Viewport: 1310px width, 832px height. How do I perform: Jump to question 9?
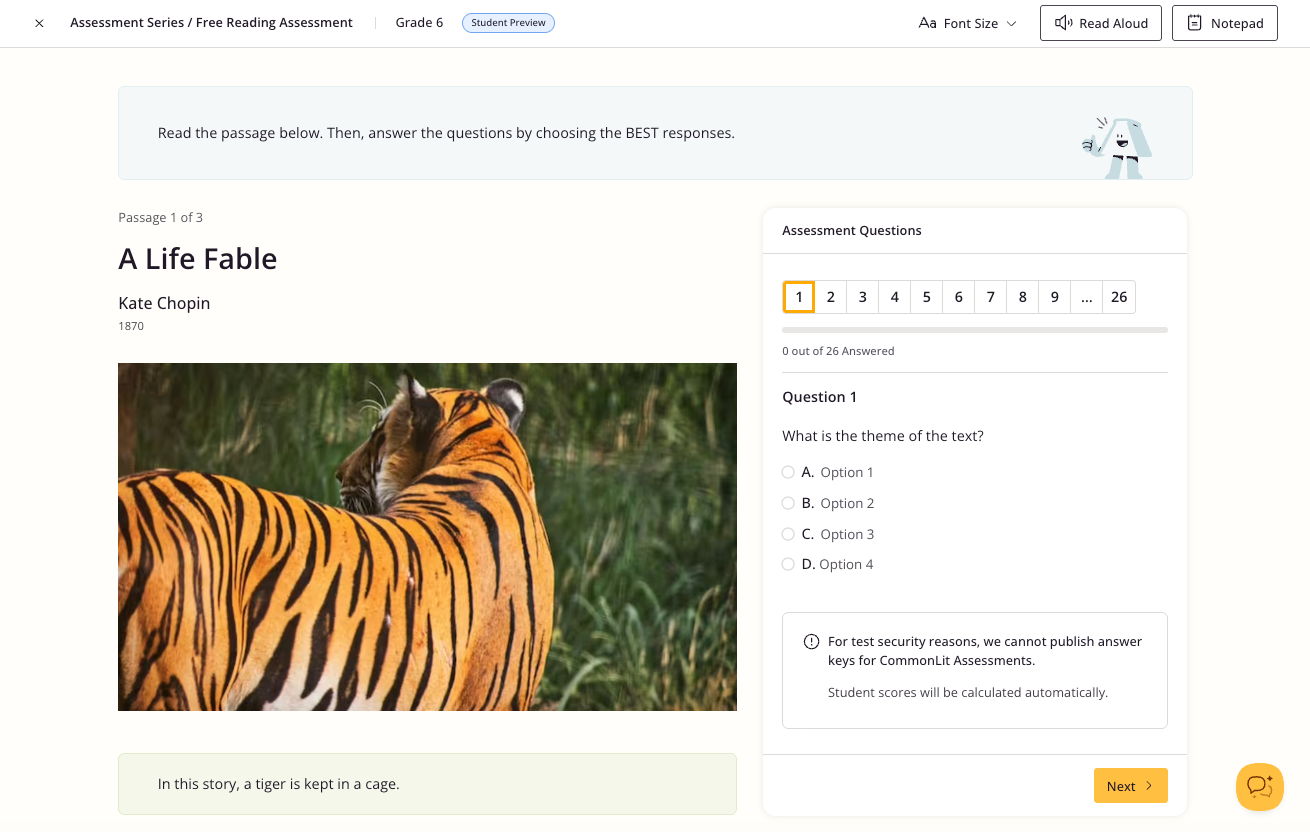coord(1055,297)
